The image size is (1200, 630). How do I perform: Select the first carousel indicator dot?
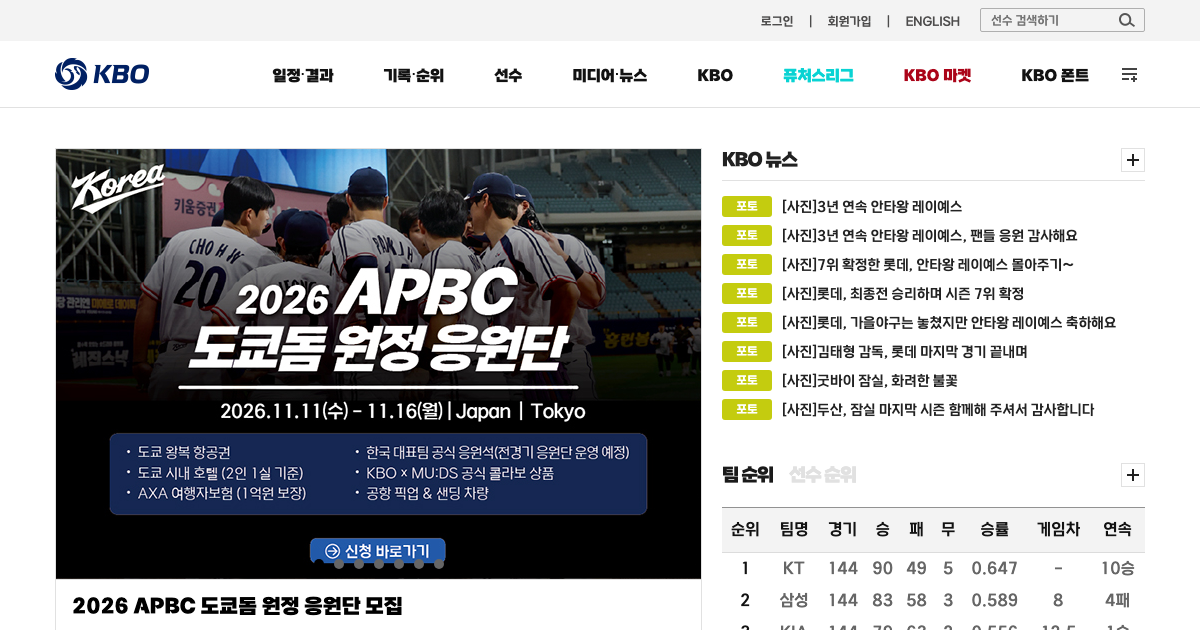[x=319, y=564]
